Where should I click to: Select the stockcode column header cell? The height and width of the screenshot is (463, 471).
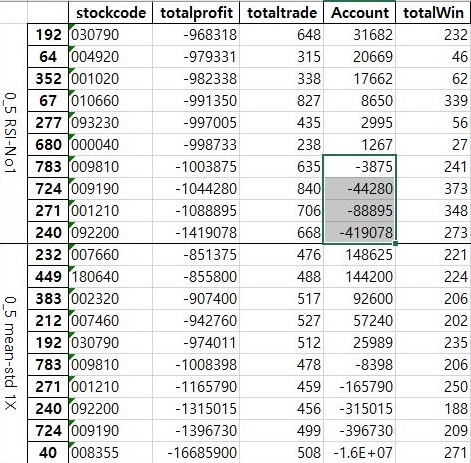[110, 13]
